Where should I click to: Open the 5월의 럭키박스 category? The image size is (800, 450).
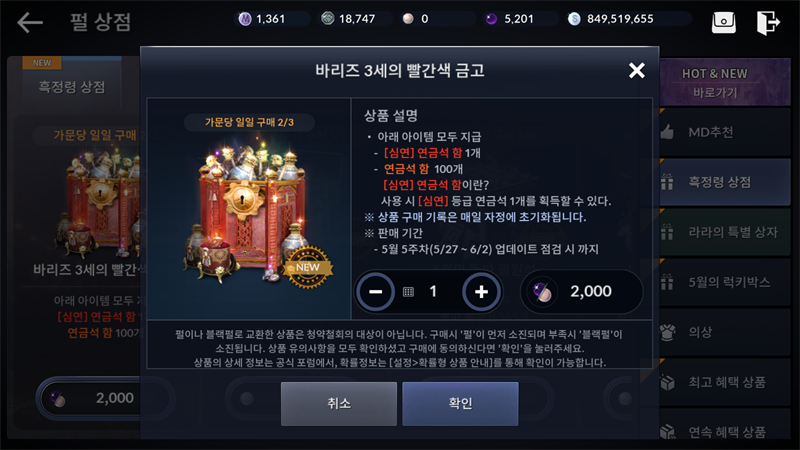pyautogui.click(x=725, y=282)
